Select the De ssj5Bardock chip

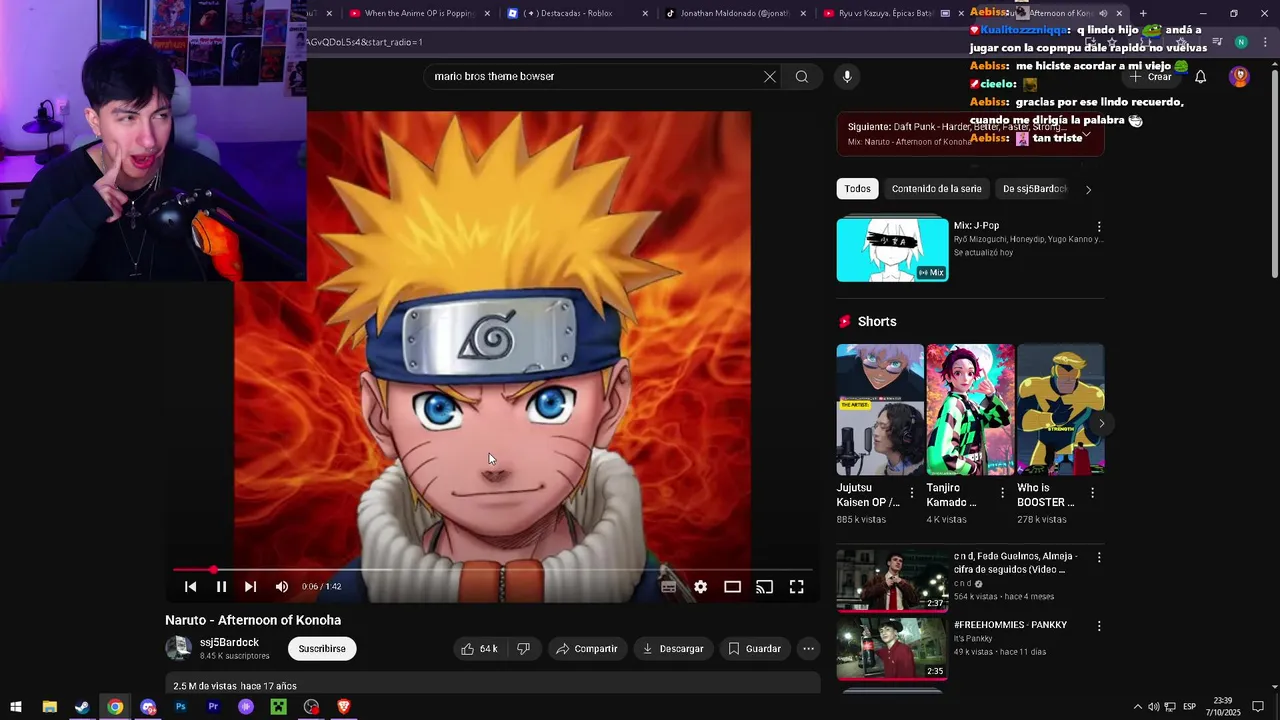(1035, 189)
